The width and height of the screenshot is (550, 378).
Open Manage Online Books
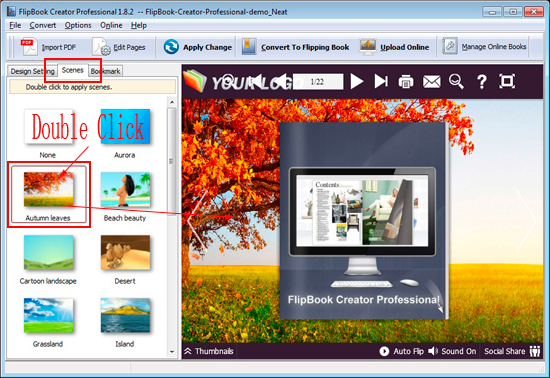484,47
